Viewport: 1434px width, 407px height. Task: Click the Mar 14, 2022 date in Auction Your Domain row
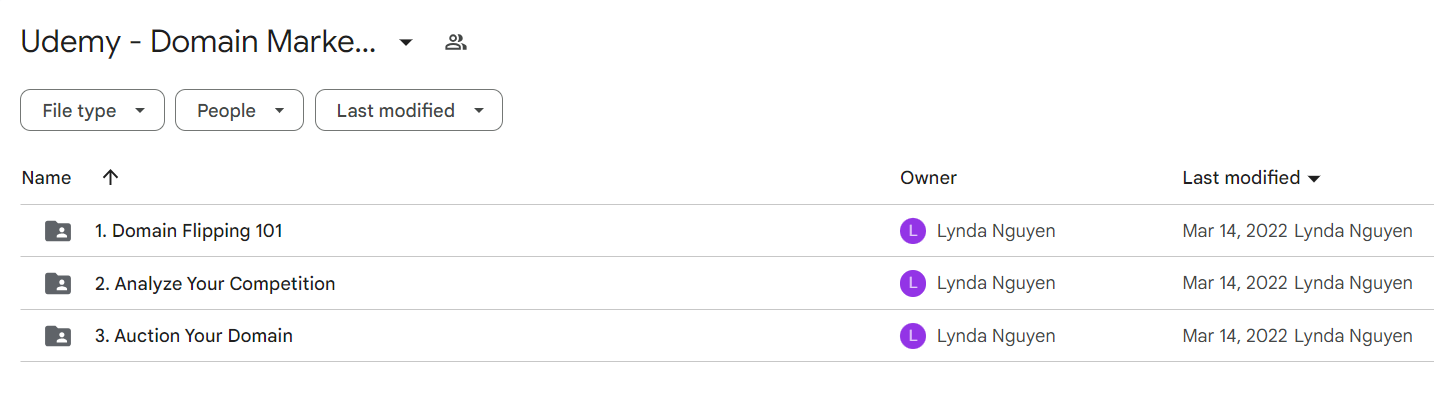click(x=1235, y=336)
